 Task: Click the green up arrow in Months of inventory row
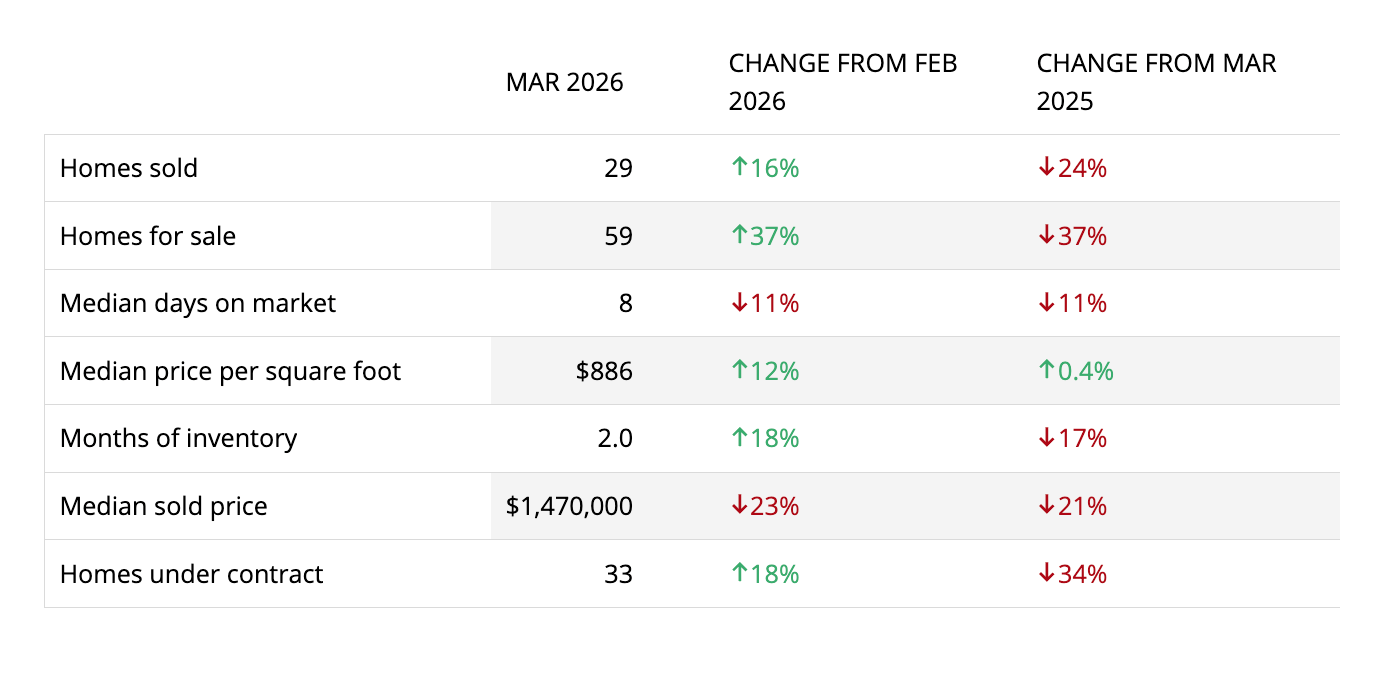point(740,438)
